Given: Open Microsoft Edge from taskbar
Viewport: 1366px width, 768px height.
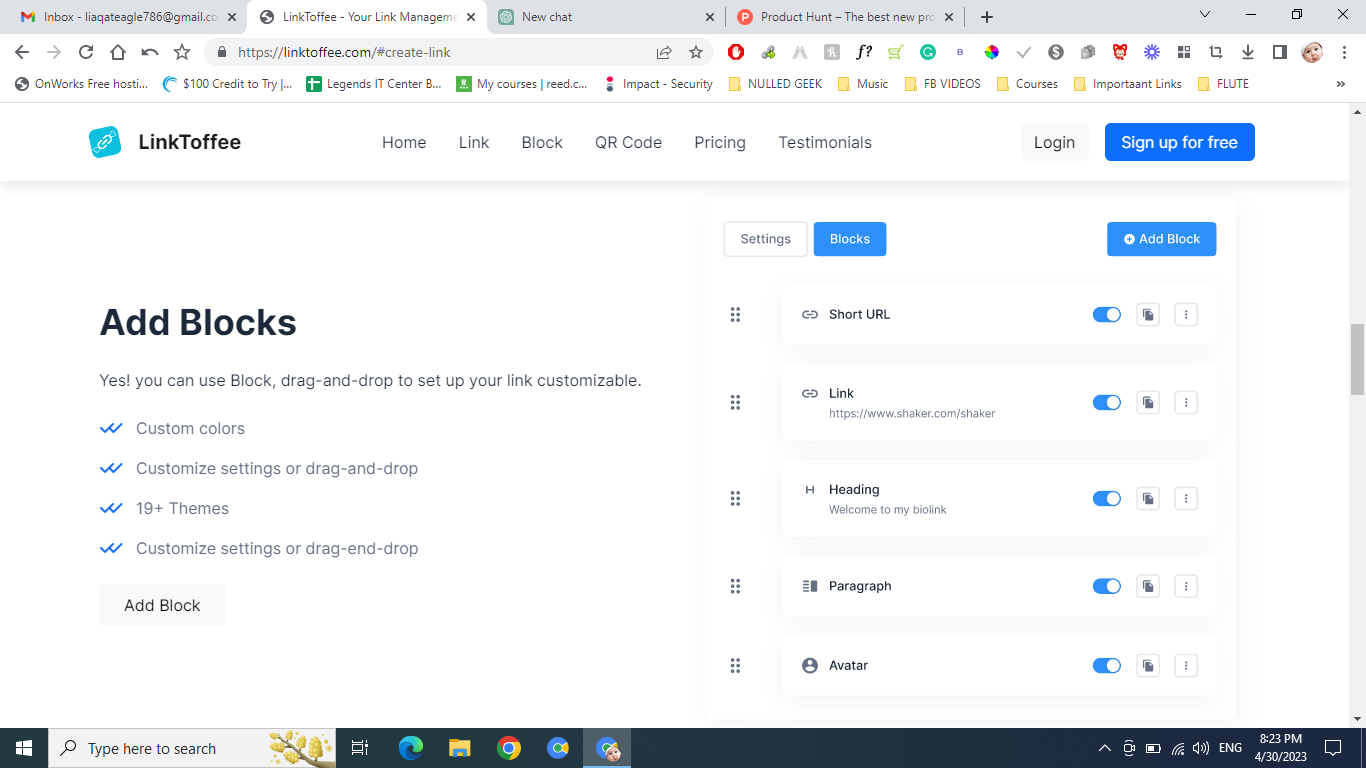Looking at the screenshot, I should 411,748.
